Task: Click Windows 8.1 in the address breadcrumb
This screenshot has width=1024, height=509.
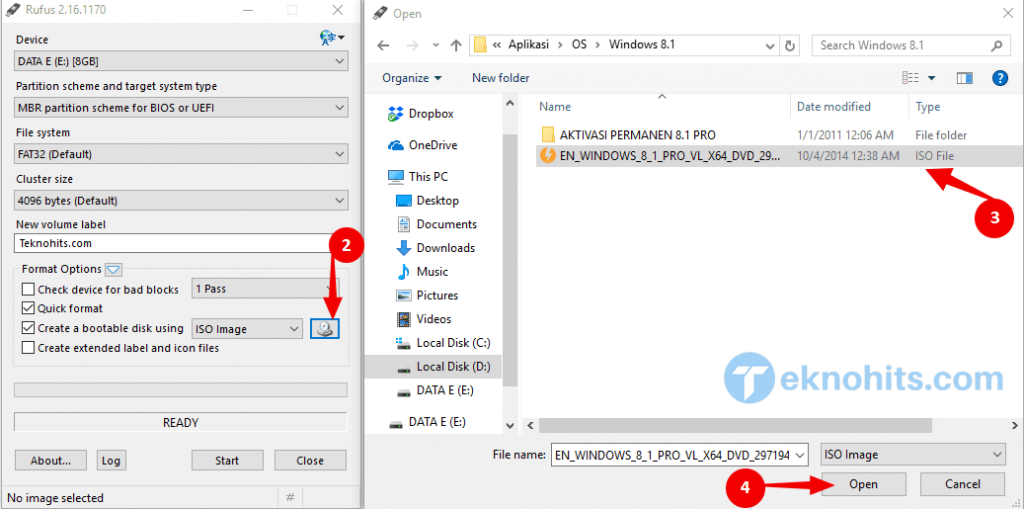Action: pos(642,45)
